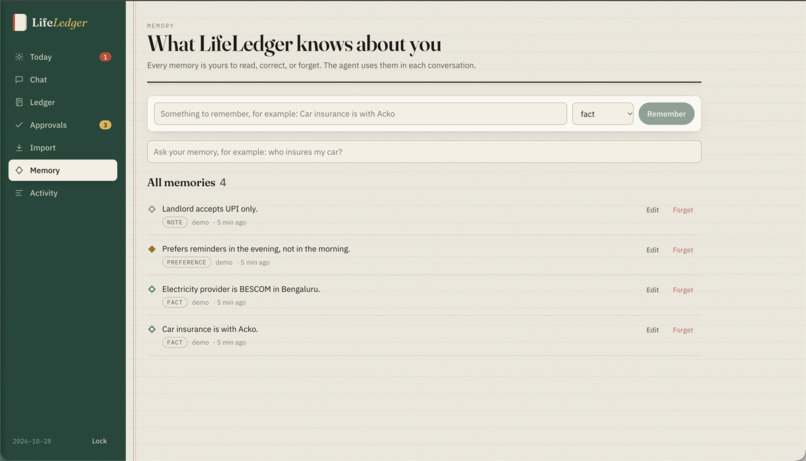Click the Today sun icon in sidebar

tap(19, 57)
